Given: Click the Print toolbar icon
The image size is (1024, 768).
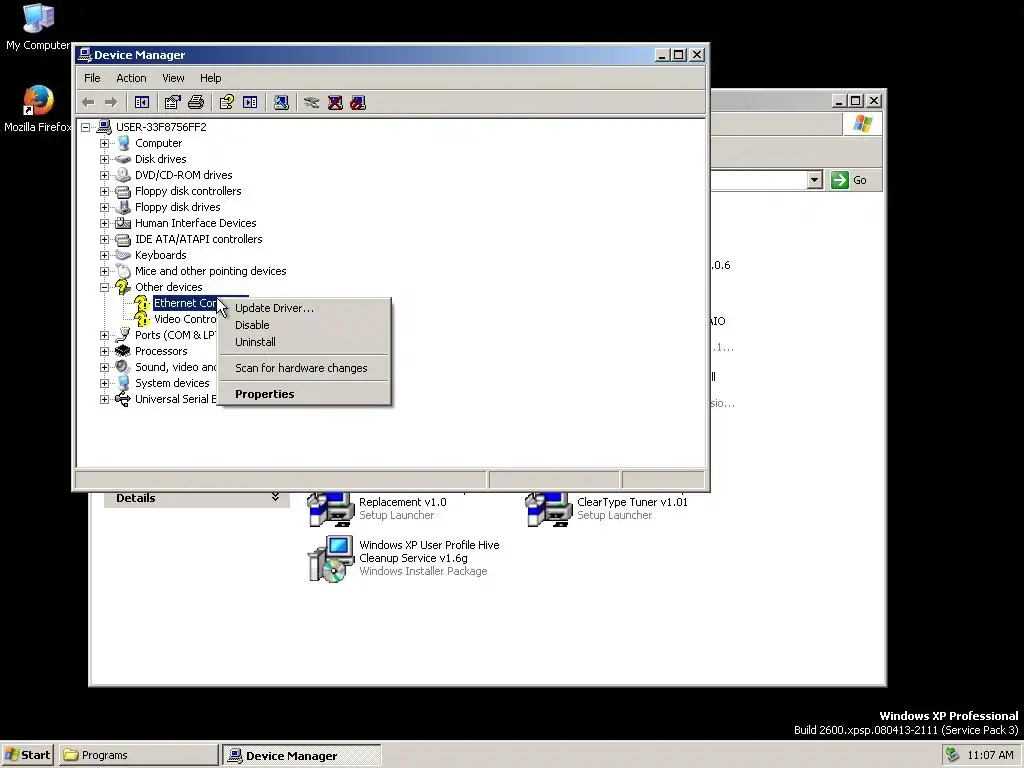Looking at the screenshot, I should coord(196,103).
